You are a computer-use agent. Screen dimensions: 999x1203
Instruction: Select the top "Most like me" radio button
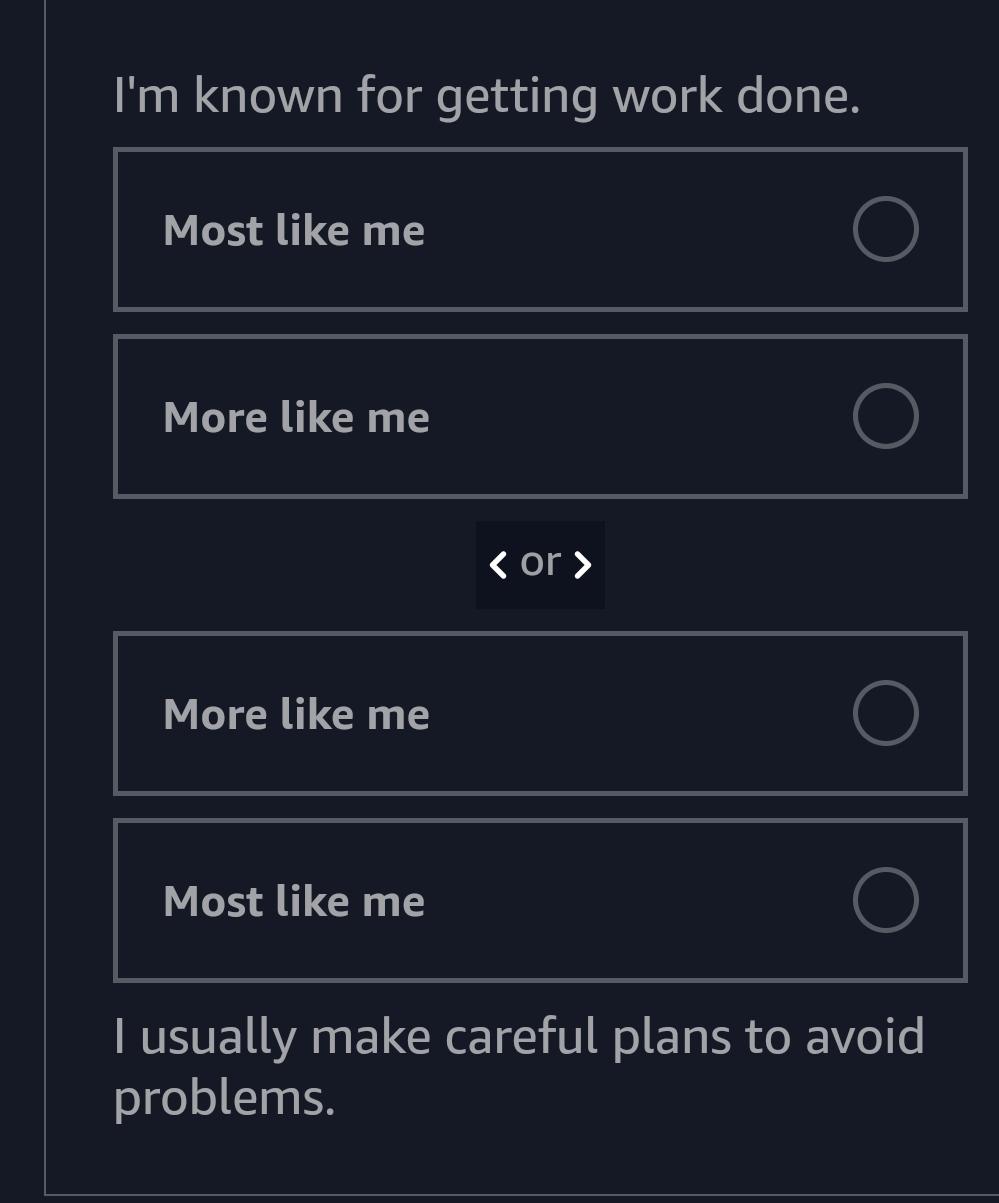tap(886, 229)
